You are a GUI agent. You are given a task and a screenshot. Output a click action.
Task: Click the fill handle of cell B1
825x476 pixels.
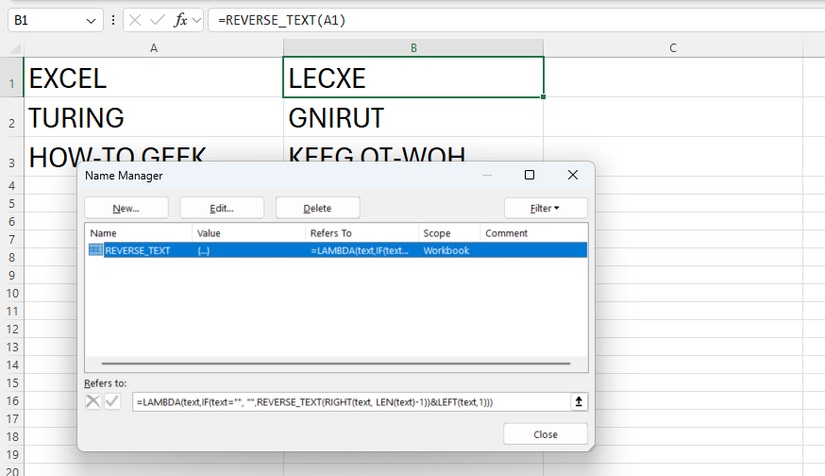click(543, 97)
